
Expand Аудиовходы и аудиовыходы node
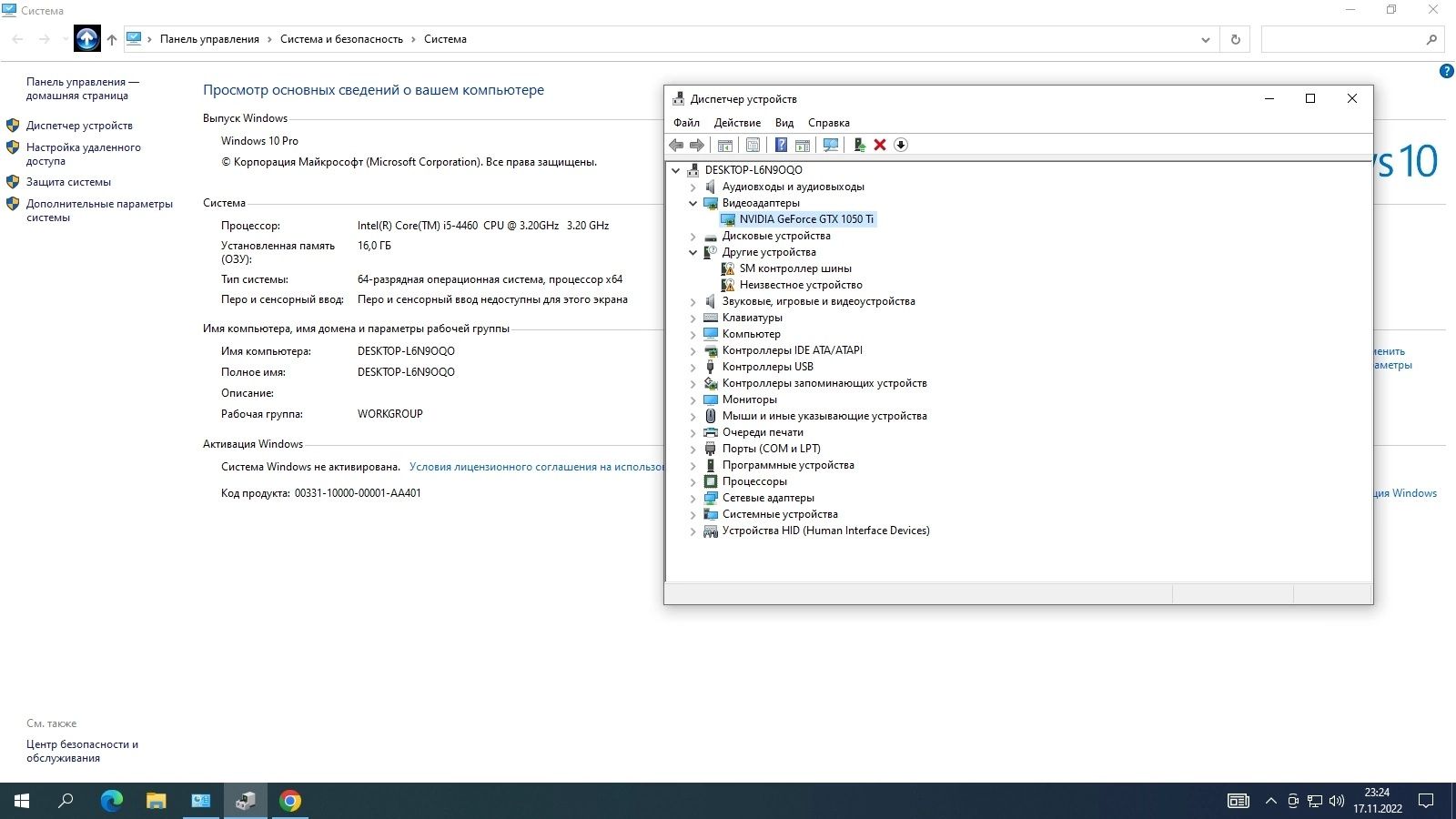click(x=693, y=187)
